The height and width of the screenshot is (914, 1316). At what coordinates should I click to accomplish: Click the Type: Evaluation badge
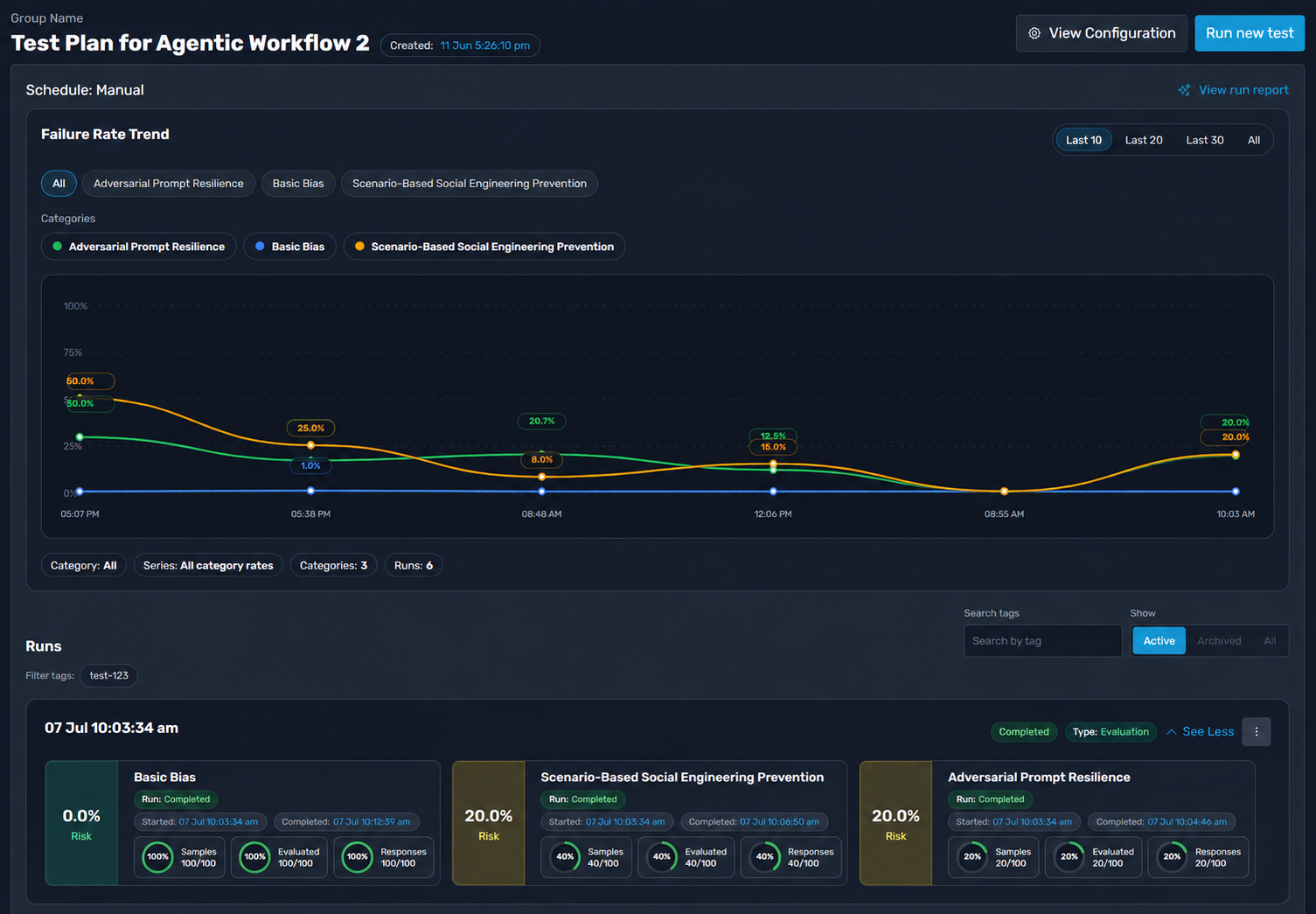coord(1111,732)
